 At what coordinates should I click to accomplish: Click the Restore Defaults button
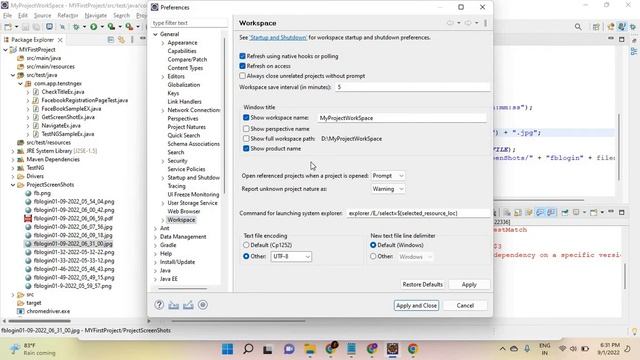click(x=422, y=284)
